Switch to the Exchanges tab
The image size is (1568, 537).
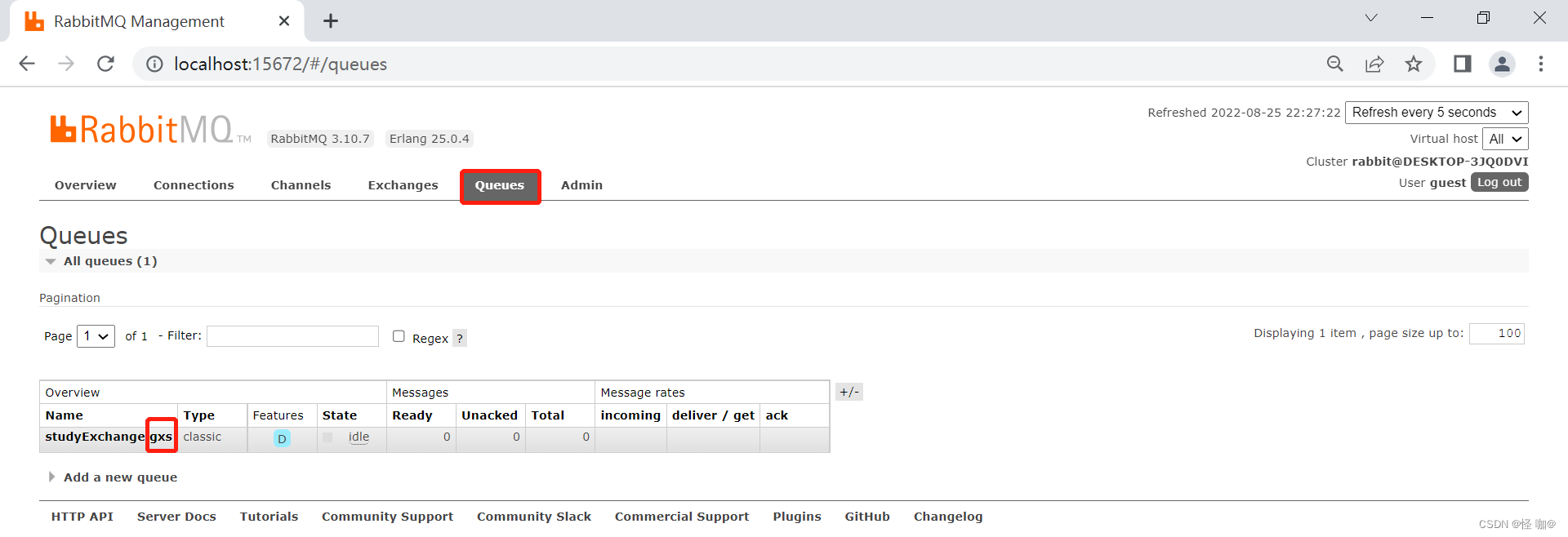tap(403, 185)
